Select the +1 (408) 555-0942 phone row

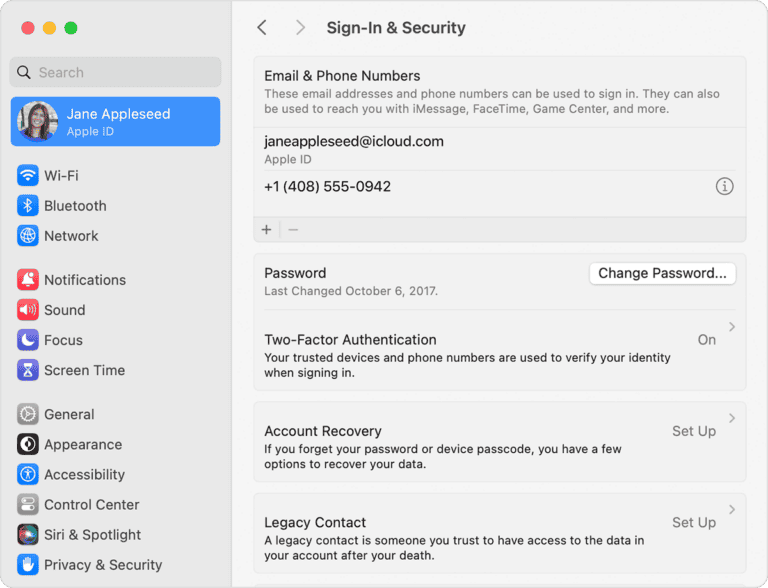click(x=500, y=187)
